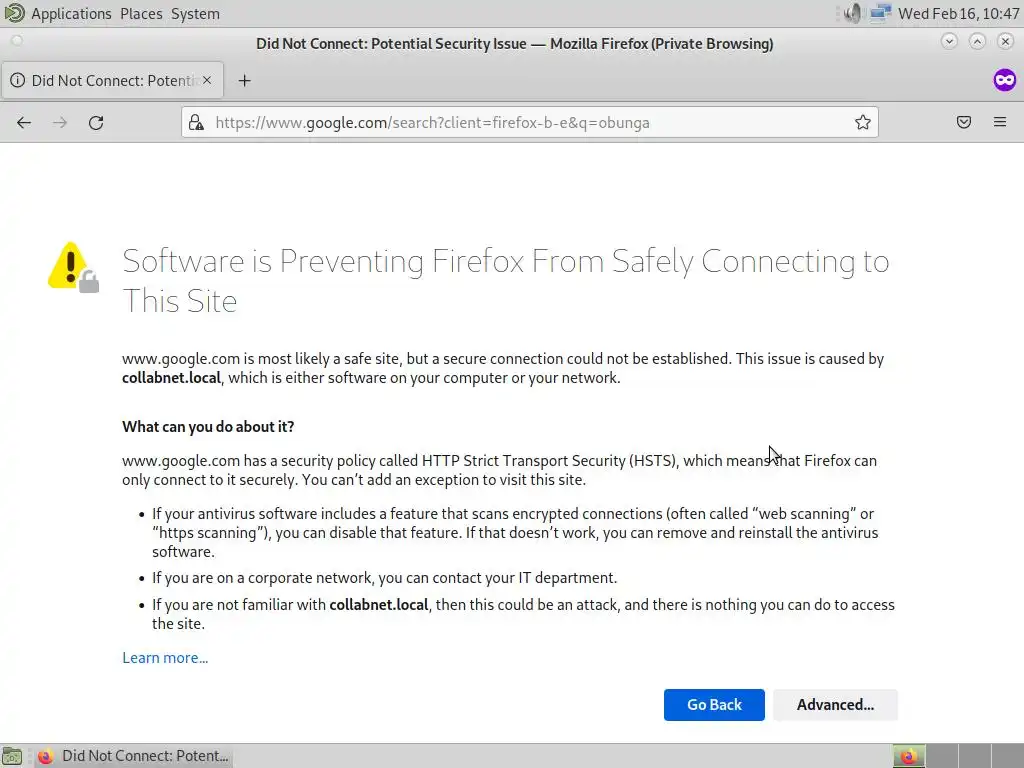The height and width of the screenshot is (768, 1024).
Task: Open a new tab with plus button
Action: point(244,80)
